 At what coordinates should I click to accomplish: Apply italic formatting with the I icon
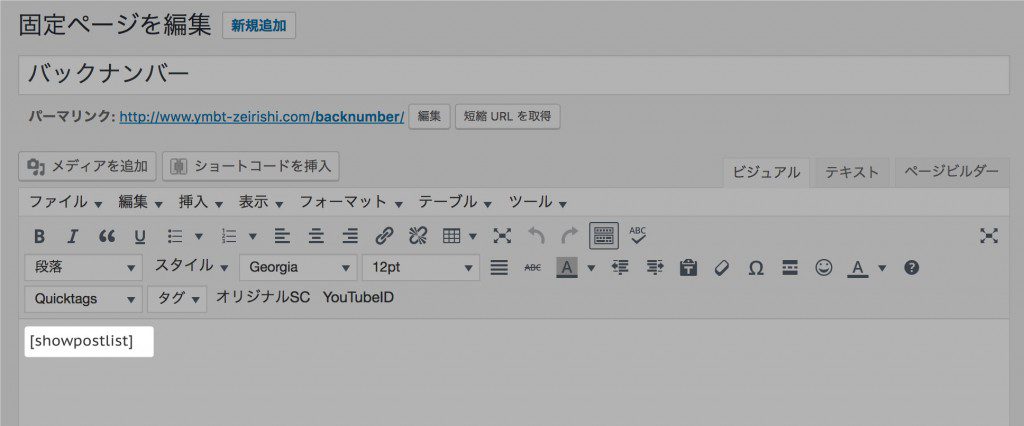pos(72,236)
